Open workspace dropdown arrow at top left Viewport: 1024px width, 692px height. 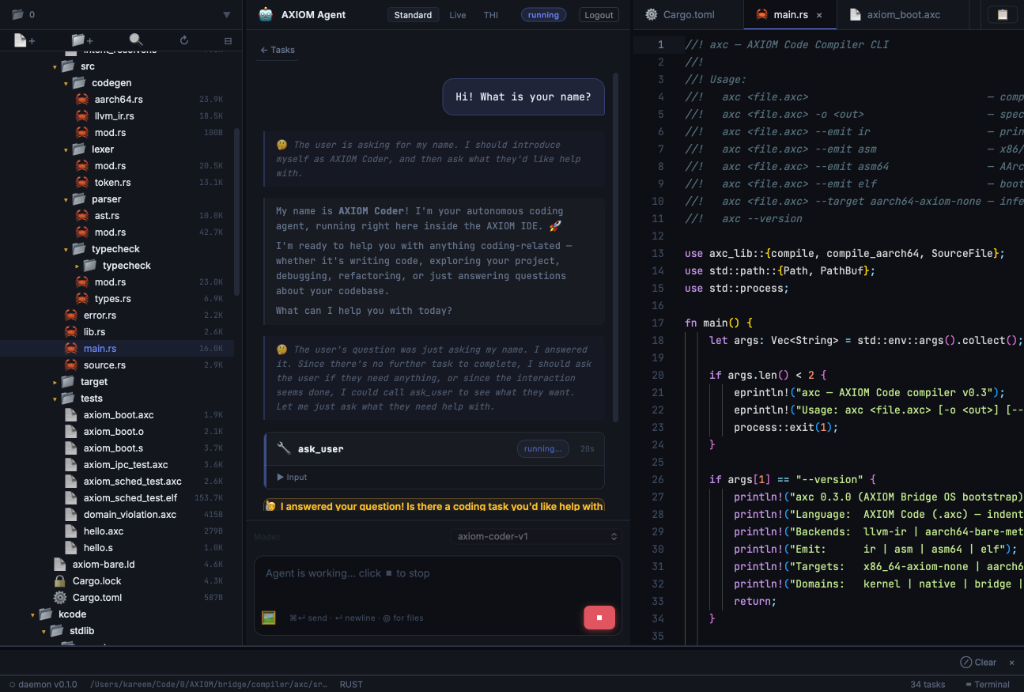point(226,14)
